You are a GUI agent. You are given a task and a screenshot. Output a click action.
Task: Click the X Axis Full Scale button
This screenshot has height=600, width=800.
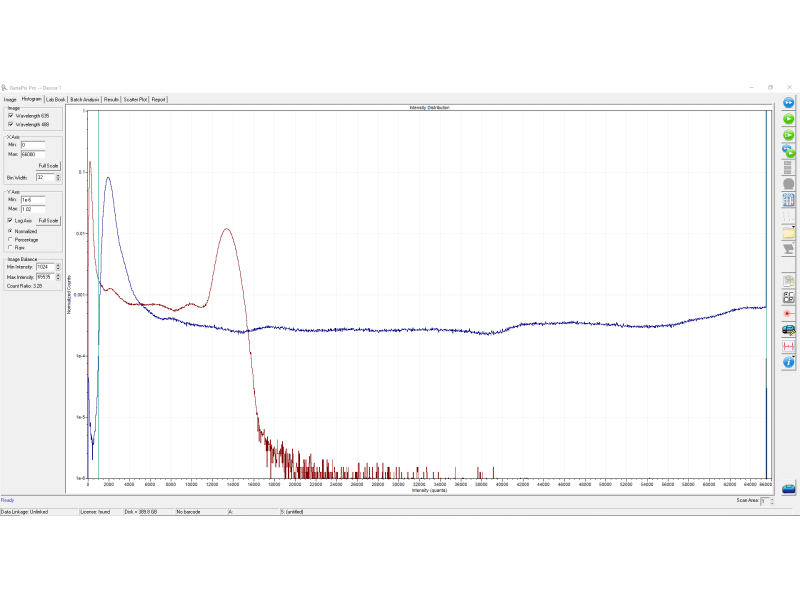[x=49, y=165]
